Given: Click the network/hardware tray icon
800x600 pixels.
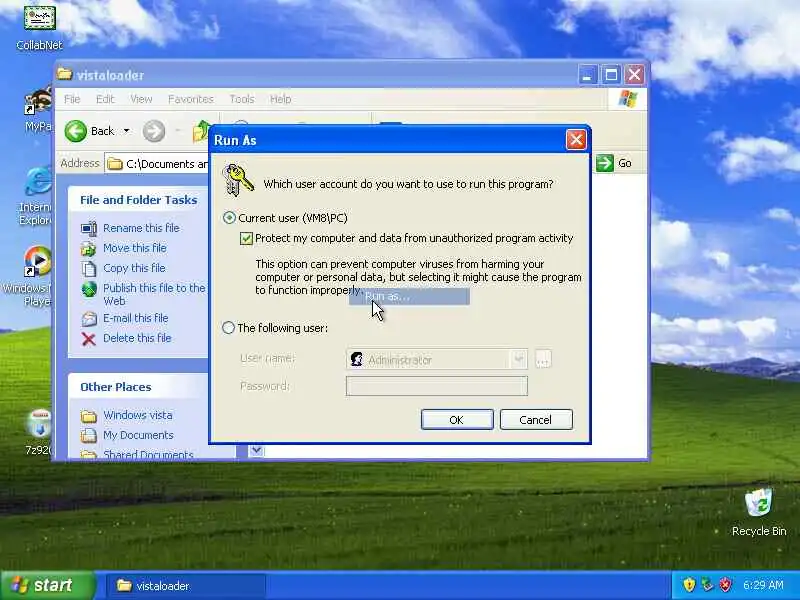Looking at the screenshot, I should click(707, 585).
